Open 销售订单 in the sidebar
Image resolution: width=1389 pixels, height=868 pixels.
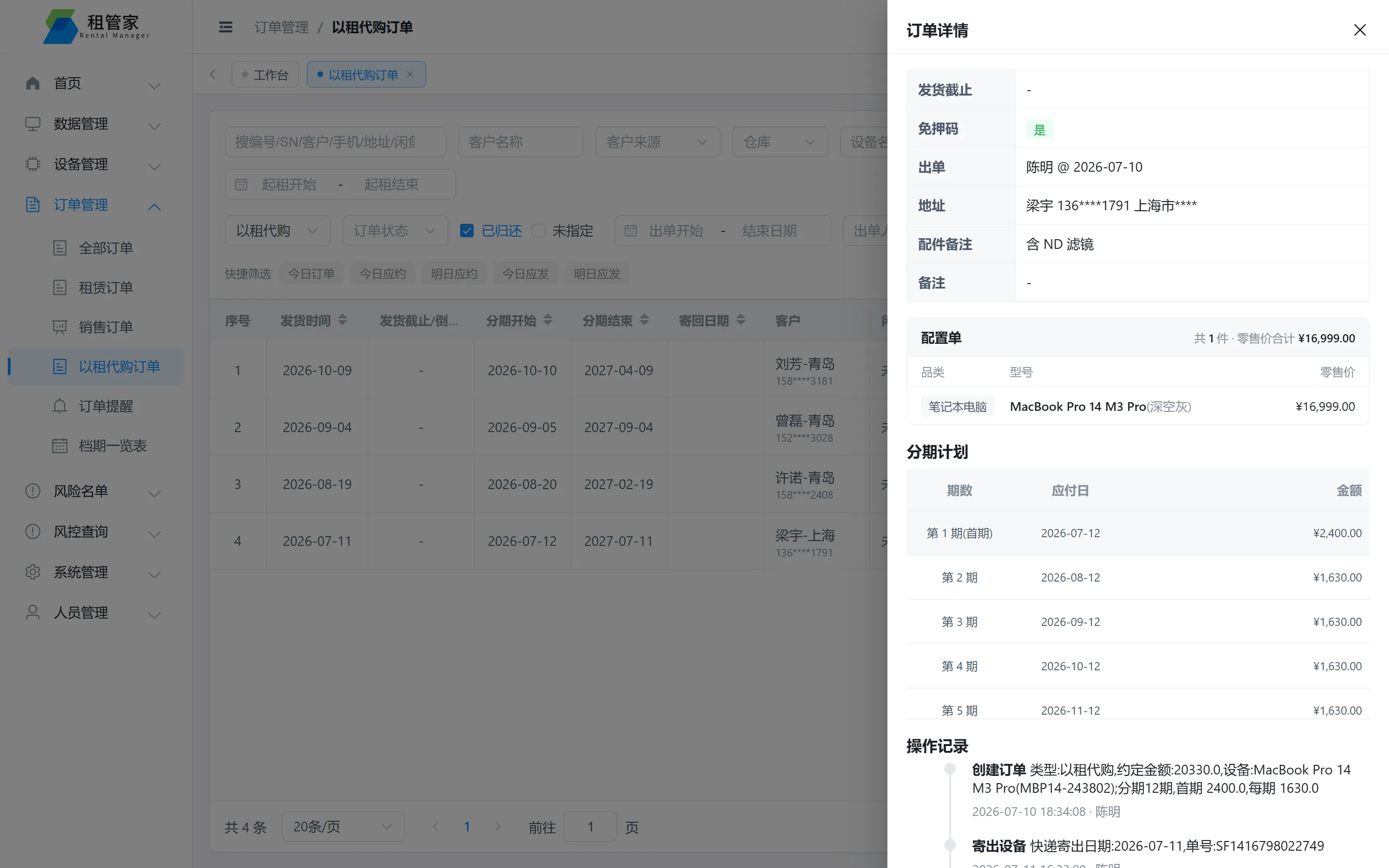click(95, 327)
